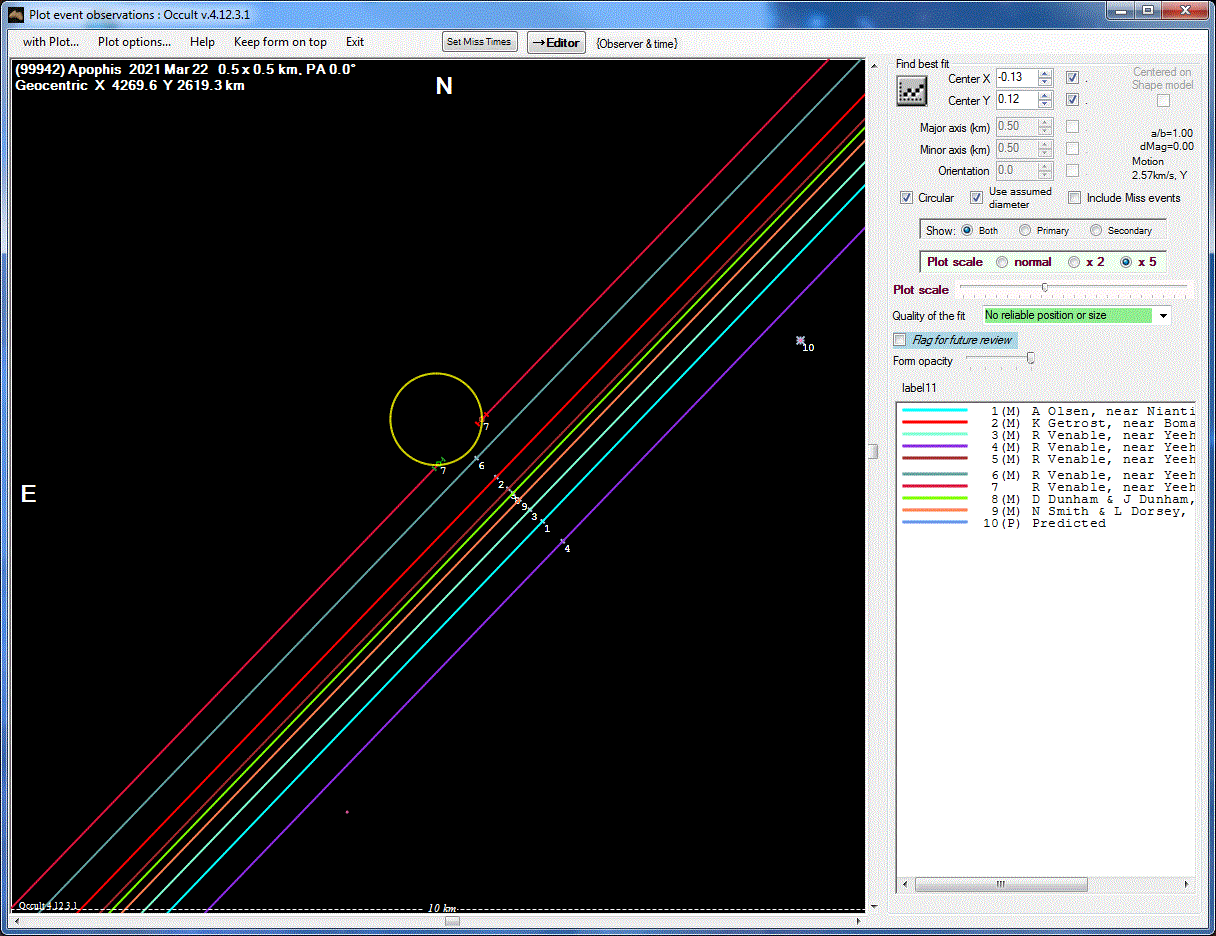Click the plot scrollbar down arrow
Image resolution: width=1216 pixels, height=936 pixels.
pyautogui.click(x=872, y=906)
